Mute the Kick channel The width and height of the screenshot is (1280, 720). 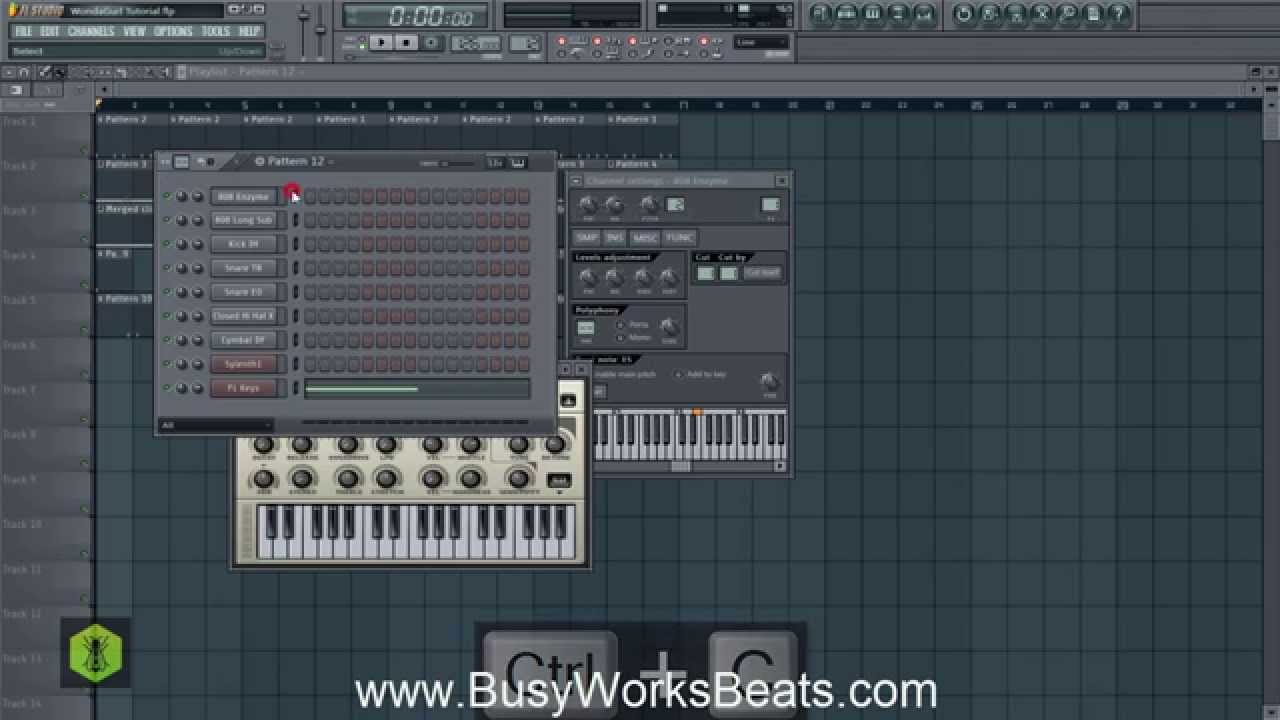point(167,245)
